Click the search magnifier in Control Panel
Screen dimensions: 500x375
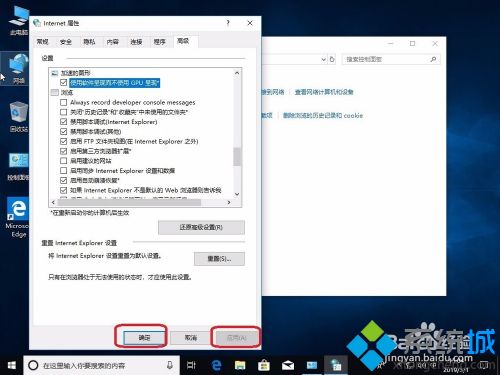coord(433,59)
